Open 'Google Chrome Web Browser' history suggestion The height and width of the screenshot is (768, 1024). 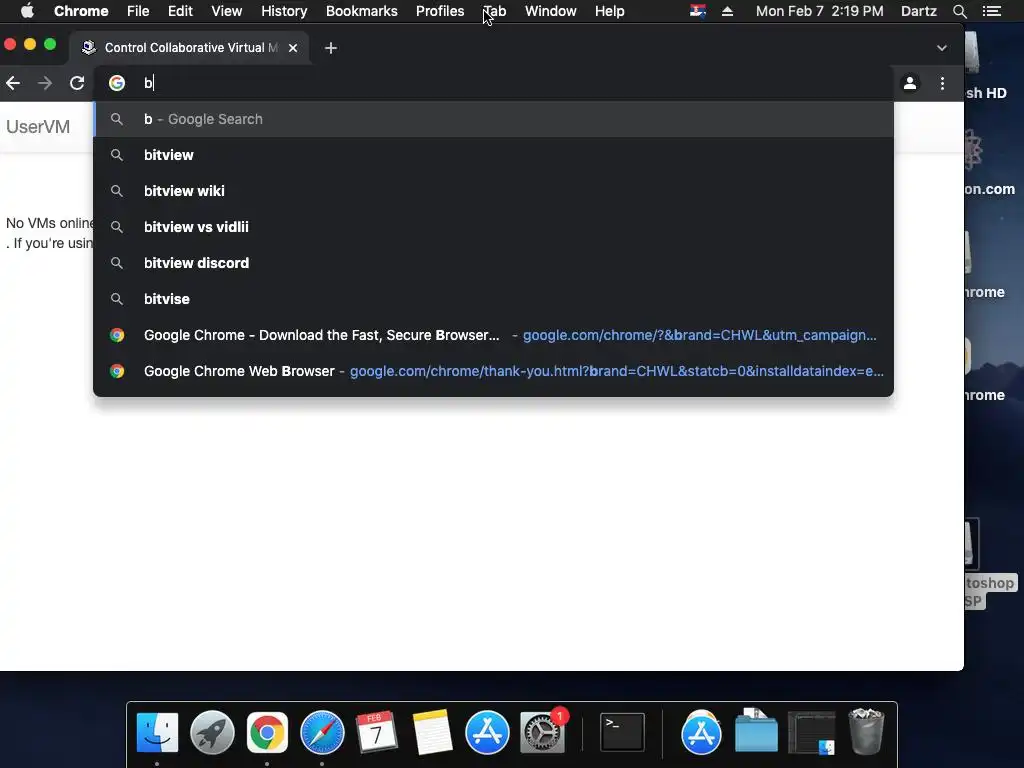(494, 371)
